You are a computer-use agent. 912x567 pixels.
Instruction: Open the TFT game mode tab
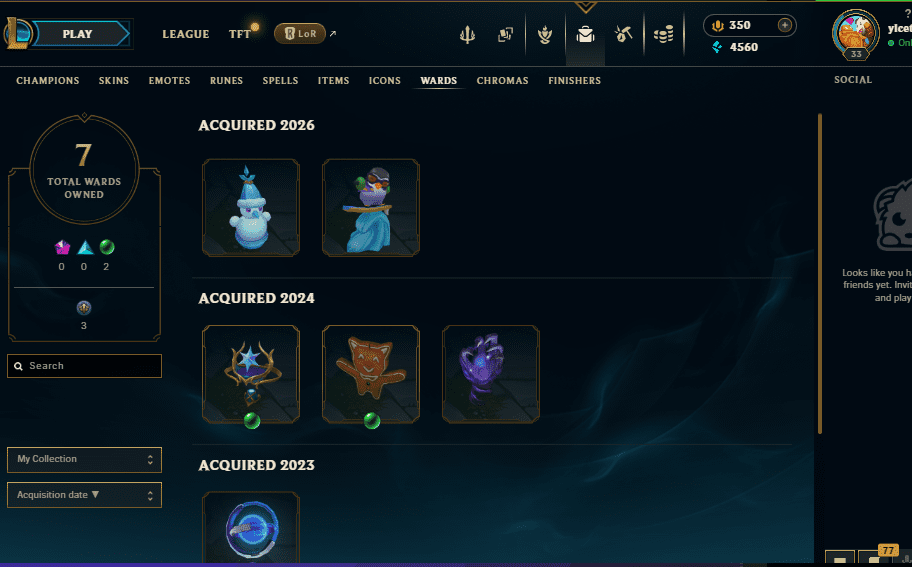240,34
